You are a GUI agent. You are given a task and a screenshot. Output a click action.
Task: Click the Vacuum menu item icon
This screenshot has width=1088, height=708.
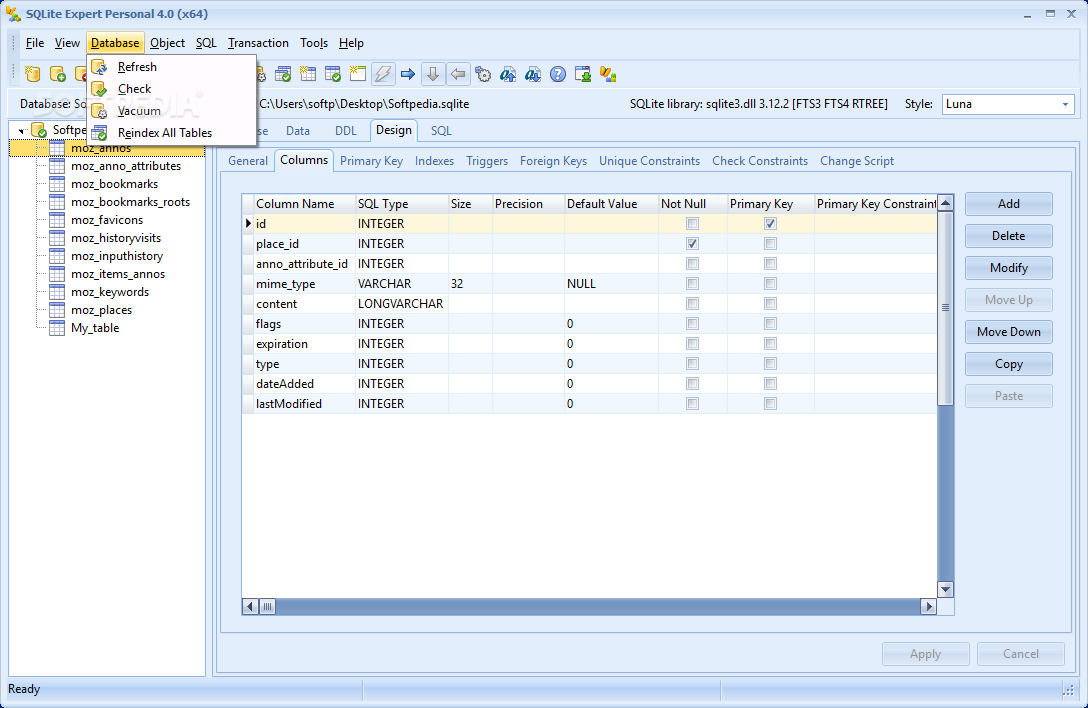(100, 111)
